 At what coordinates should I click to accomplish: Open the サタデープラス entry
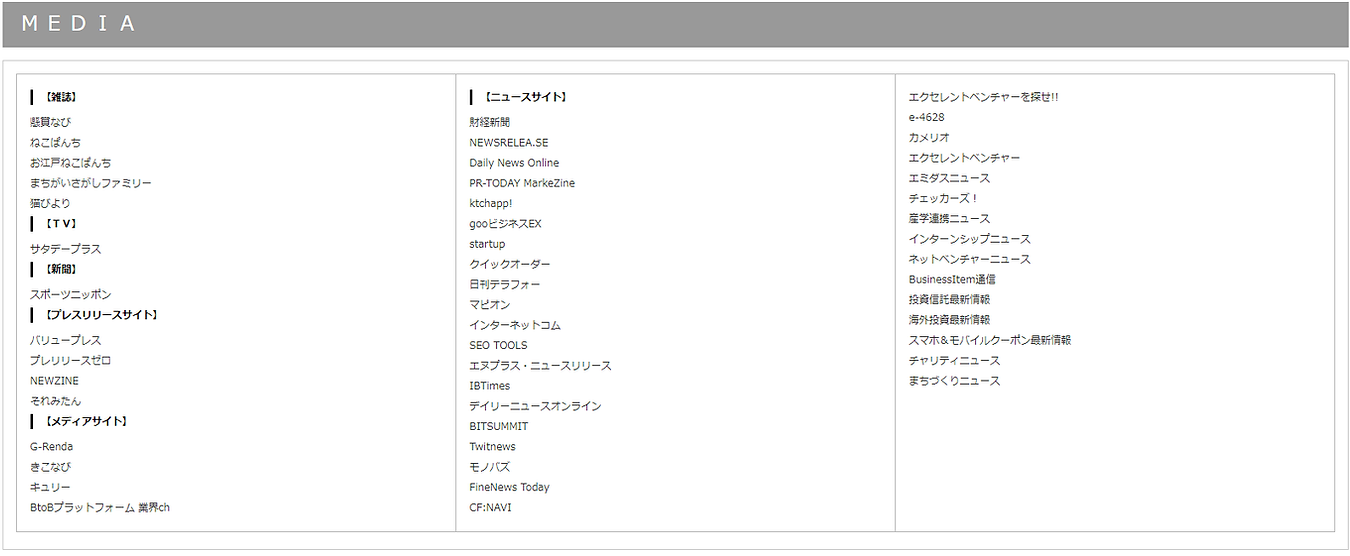pyautogui.click(x=65, y=249)
